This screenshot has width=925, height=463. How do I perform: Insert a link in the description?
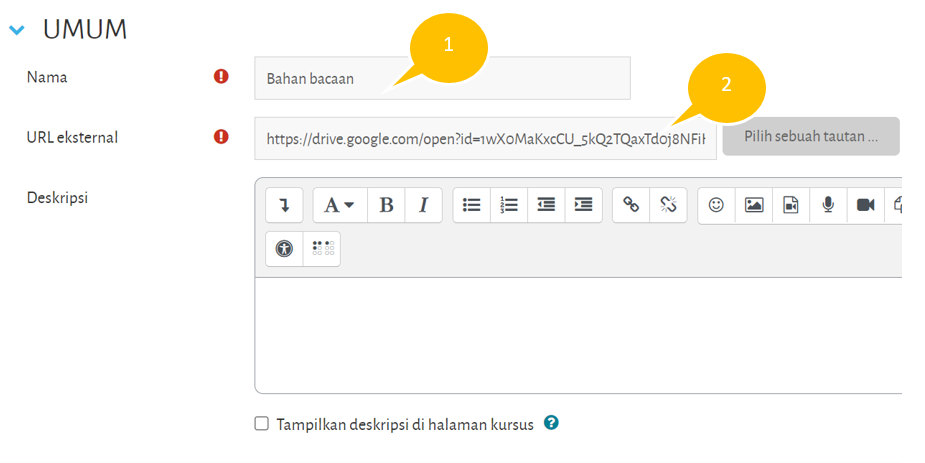pos(631,205)
